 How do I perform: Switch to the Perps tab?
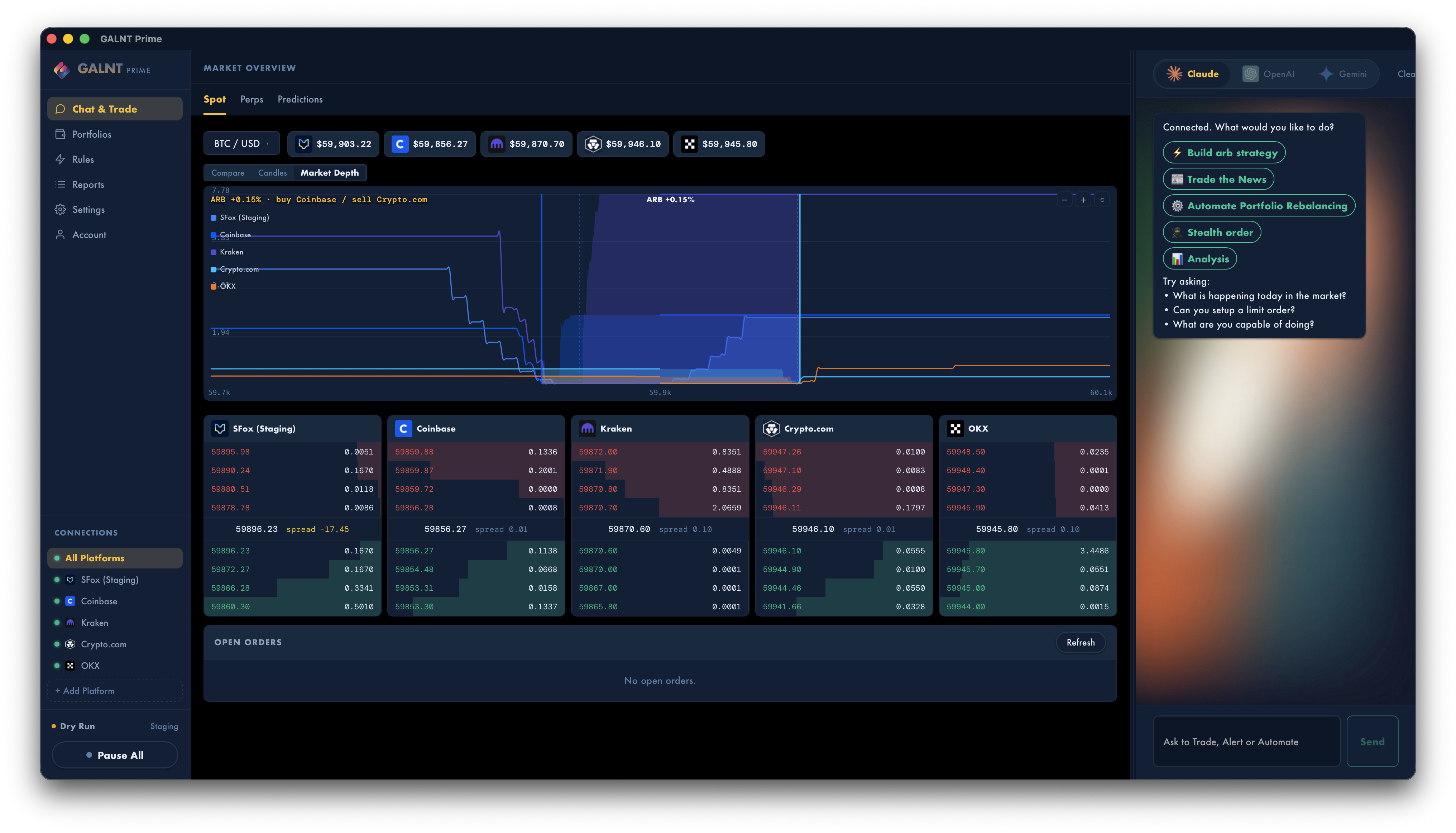tap(252, 100)
